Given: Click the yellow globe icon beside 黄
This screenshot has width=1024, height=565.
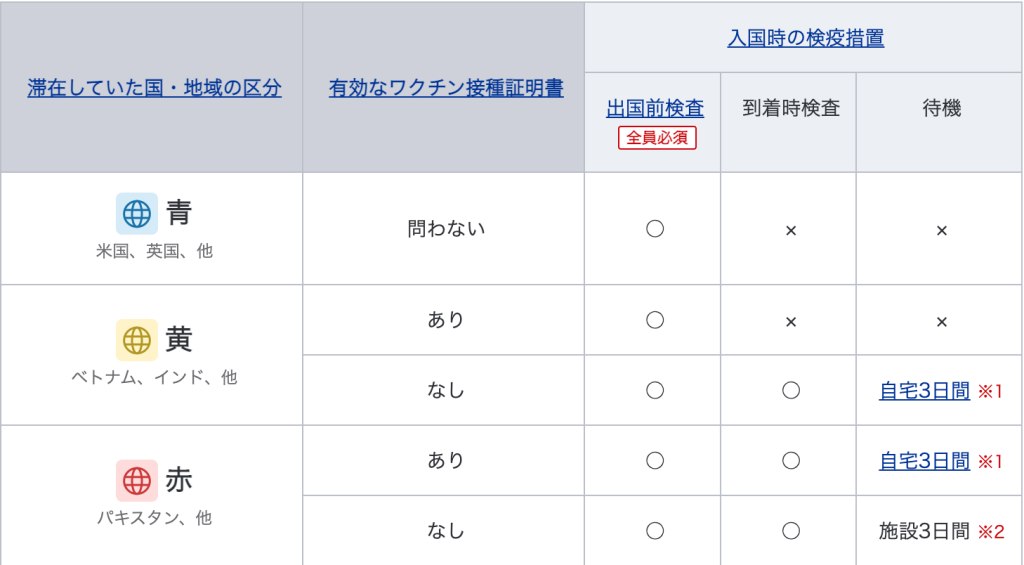Looking at the screenshot, I should tap(136, 340).
